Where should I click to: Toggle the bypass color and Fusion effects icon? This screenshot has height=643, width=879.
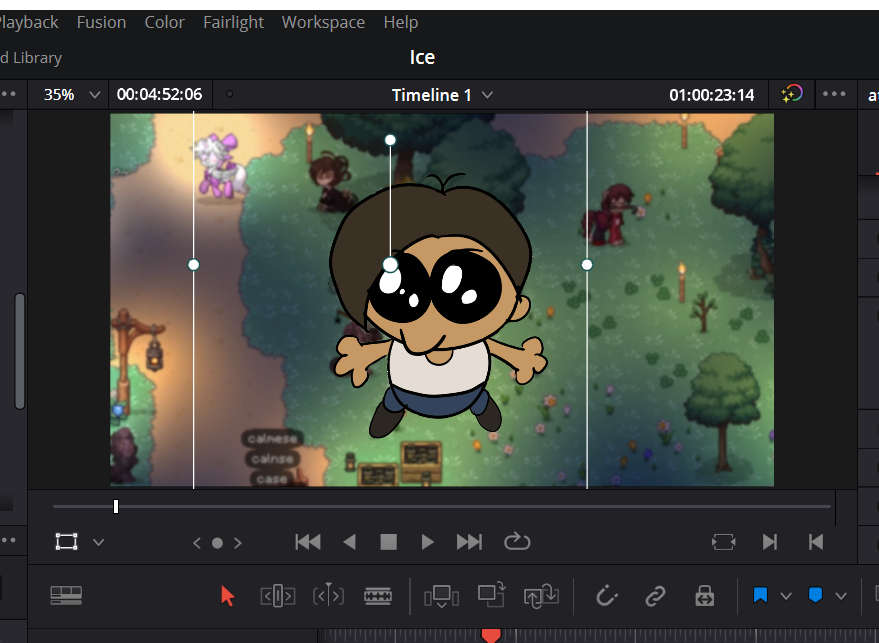[x=792, y=94]
